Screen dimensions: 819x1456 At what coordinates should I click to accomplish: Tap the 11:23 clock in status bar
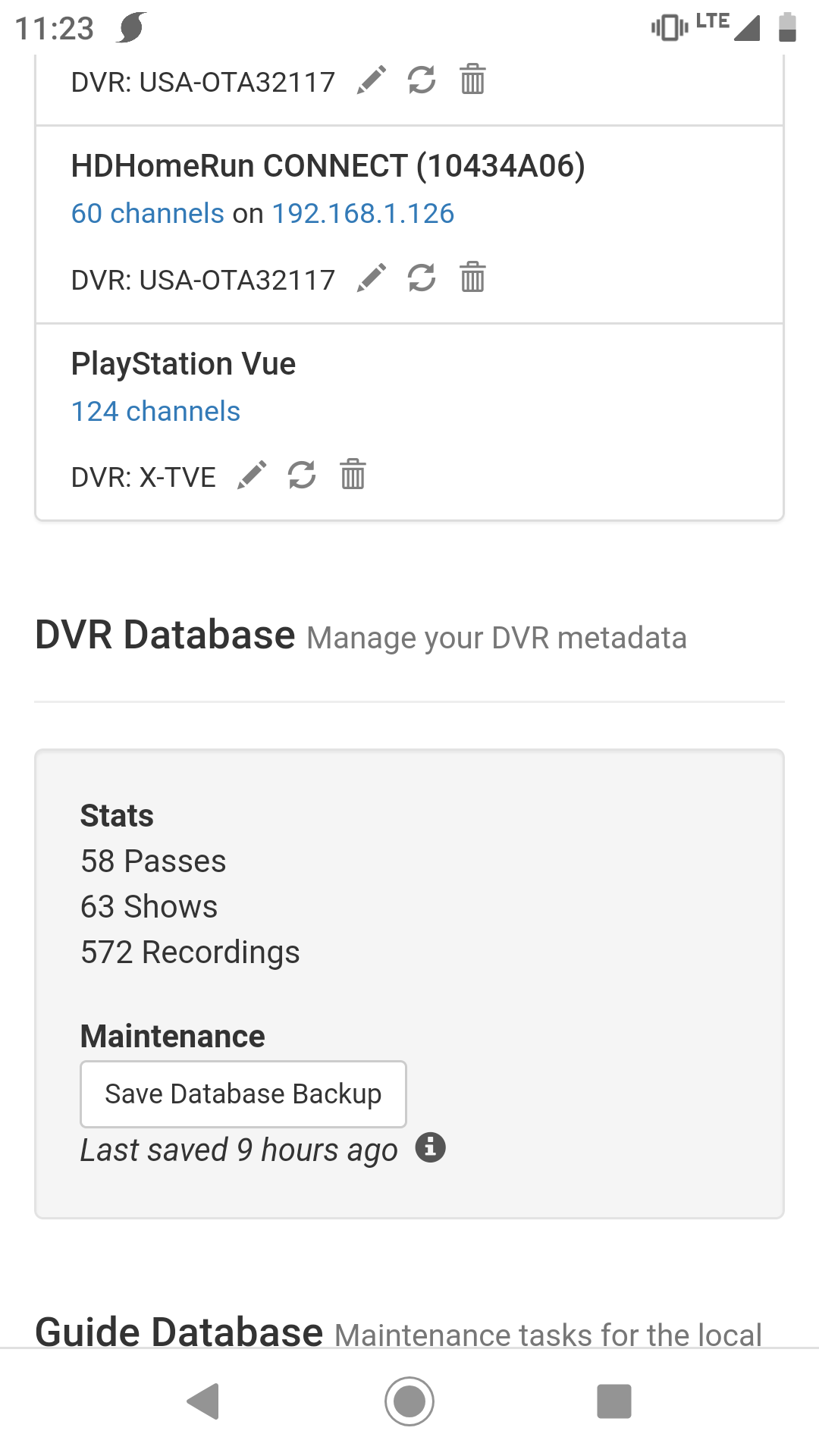55,29
